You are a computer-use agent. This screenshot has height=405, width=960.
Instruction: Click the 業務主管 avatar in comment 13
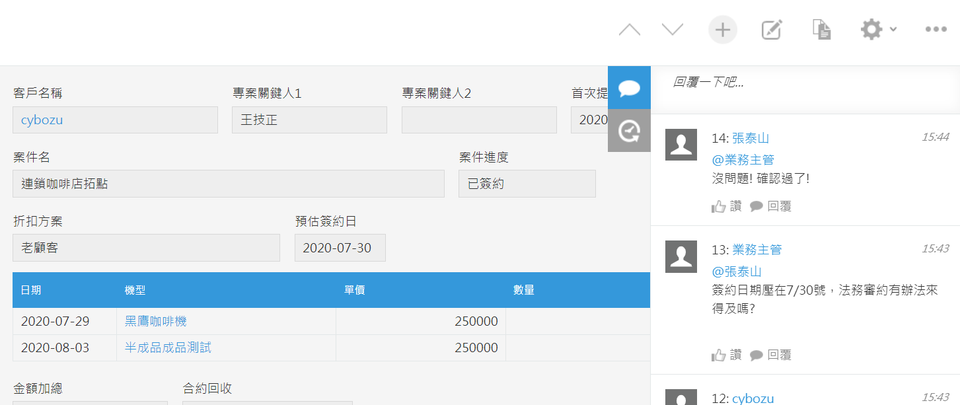click(x=681, y=256)
